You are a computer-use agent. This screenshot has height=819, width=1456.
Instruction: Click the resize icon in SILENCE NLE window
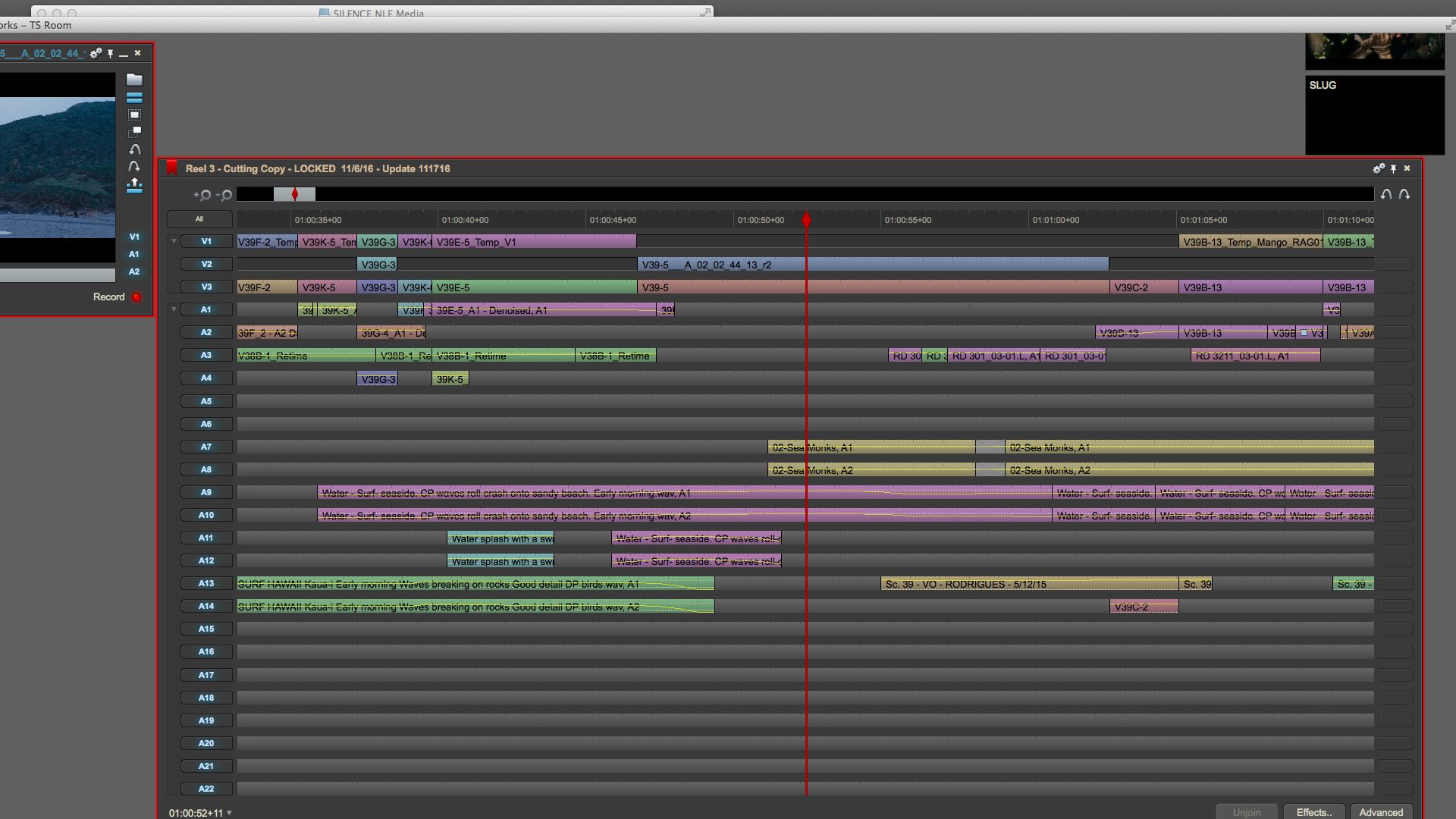point(705,12)
